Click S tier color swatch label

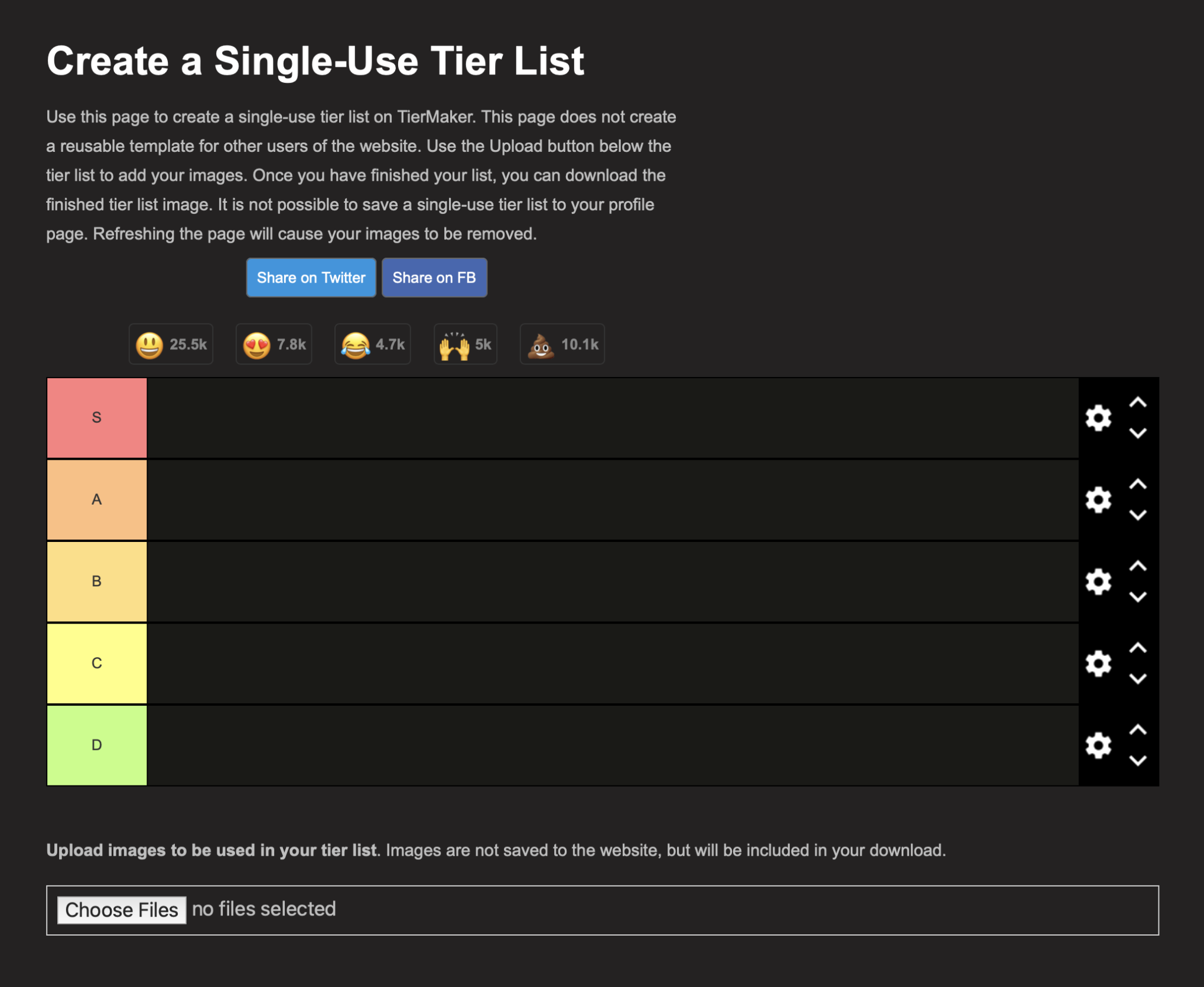coord(96,415)
